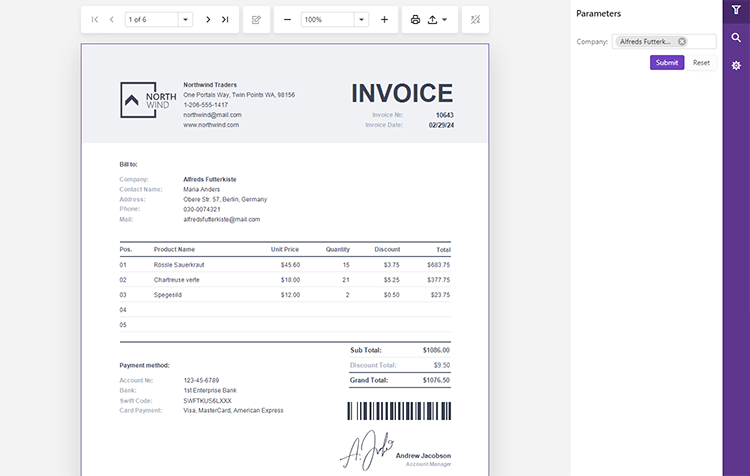The height and width of the screenshot is (476, 750).
Task: Toggle the multipage mode icon
Action: click(476, 20)
